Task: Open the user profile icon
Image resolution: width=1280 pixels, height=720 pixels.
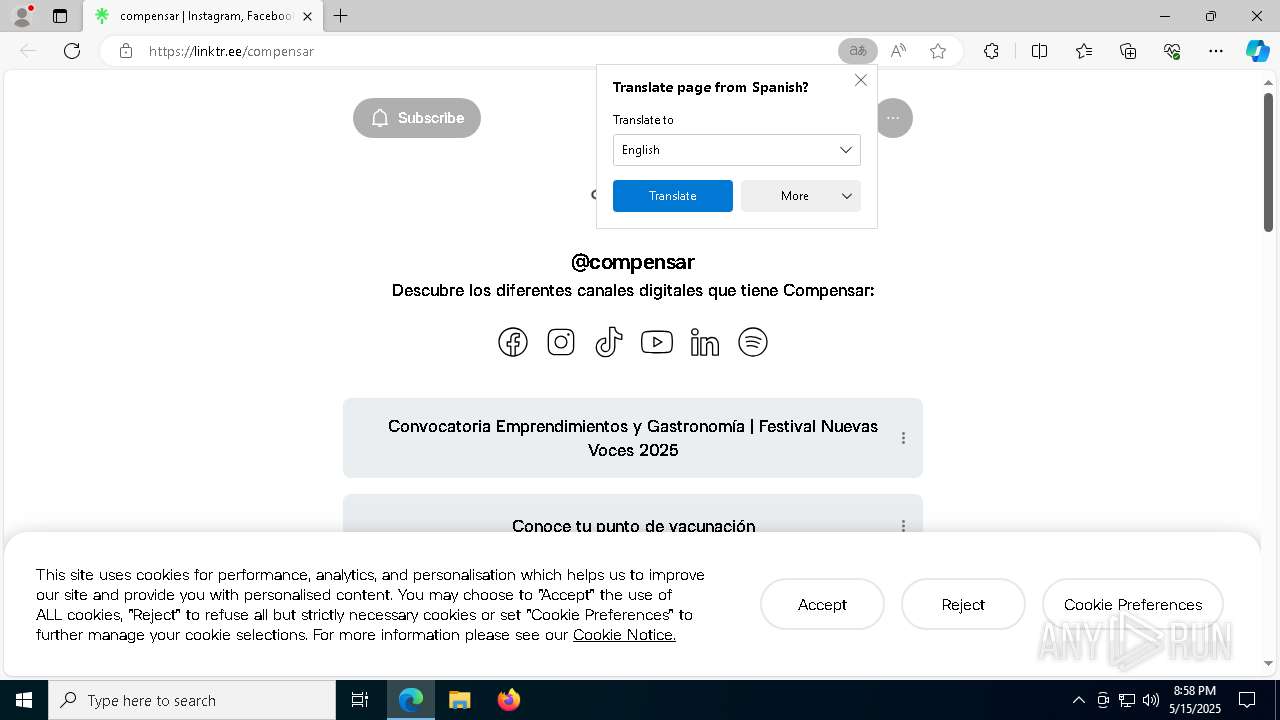Action: 22,16
